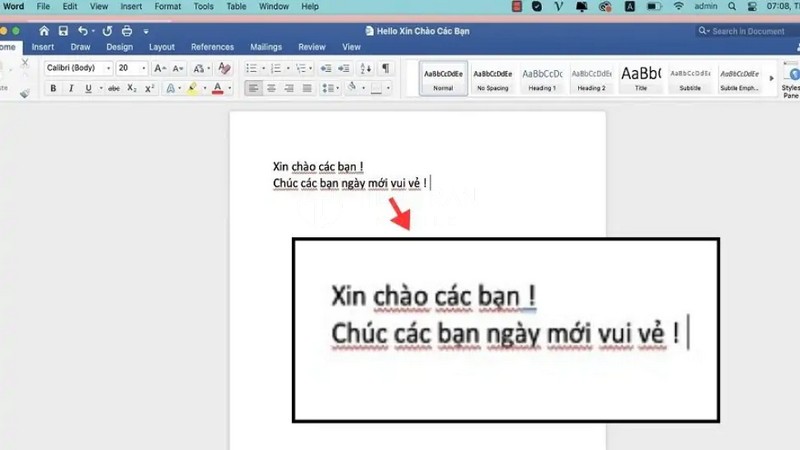
Task: Click the bulleted list icon
Action: [251, 68]
